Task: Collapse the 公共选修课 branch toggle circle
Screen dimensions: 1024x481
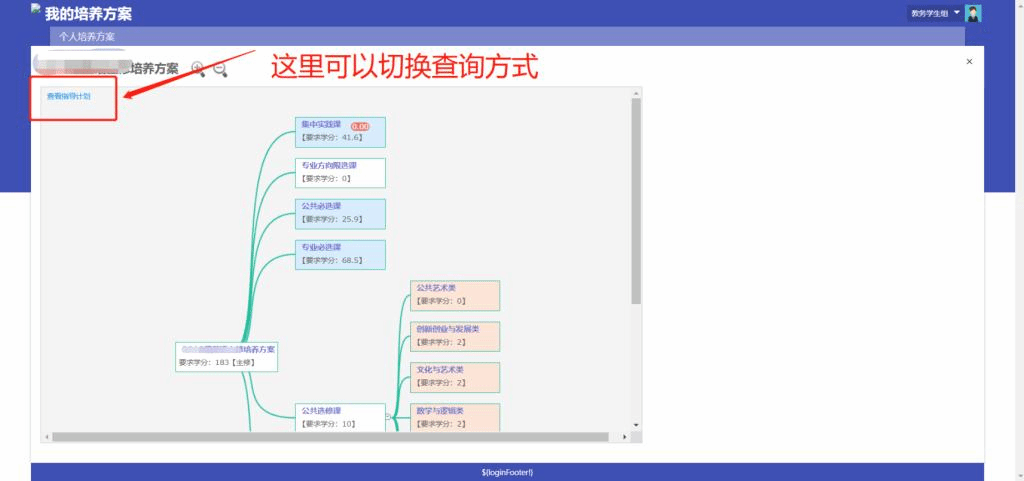Action: (x=389, y=416)
